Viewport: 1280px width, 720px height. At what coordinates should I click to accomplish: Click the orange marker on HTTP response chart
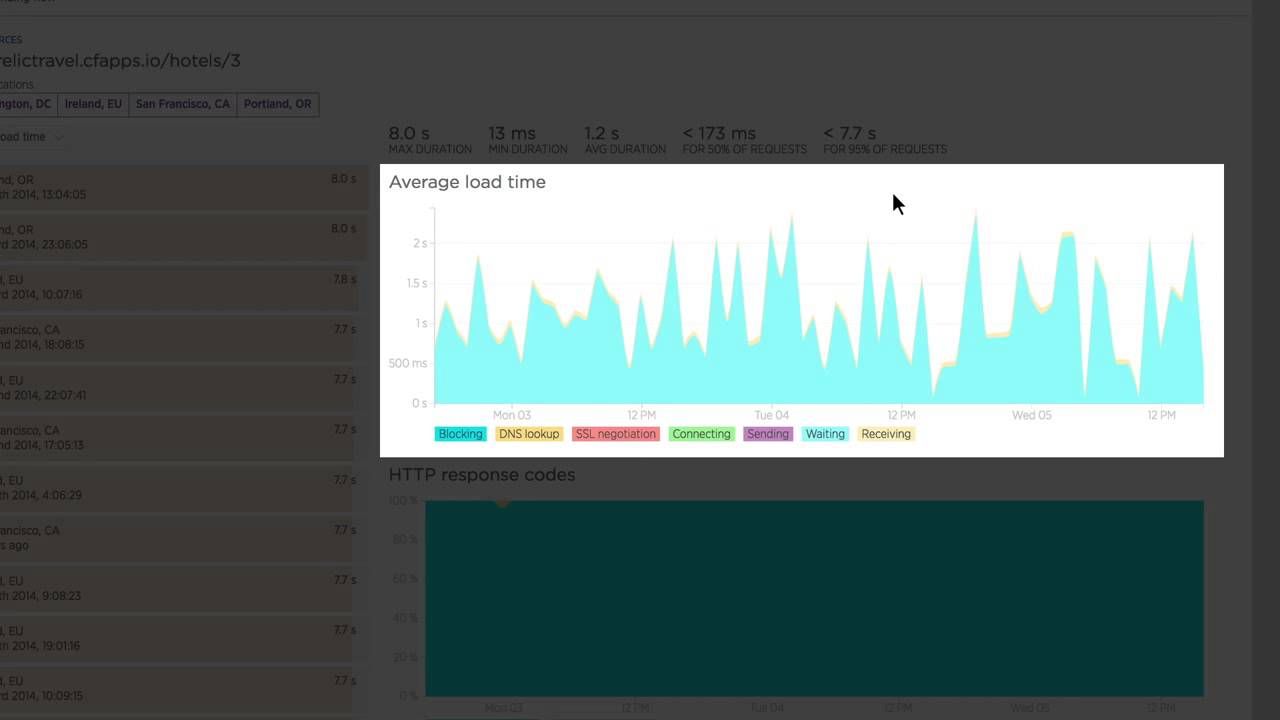[502, 501]
